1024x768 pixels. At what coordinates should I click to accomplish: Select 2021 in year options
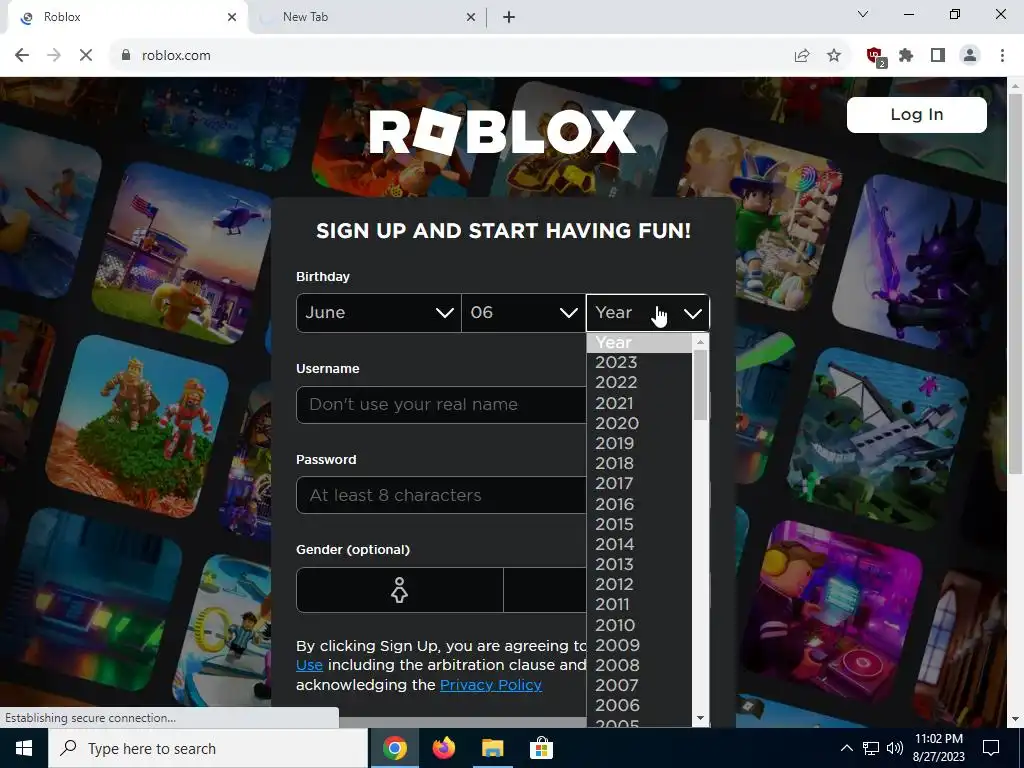(x=639, y=404)
